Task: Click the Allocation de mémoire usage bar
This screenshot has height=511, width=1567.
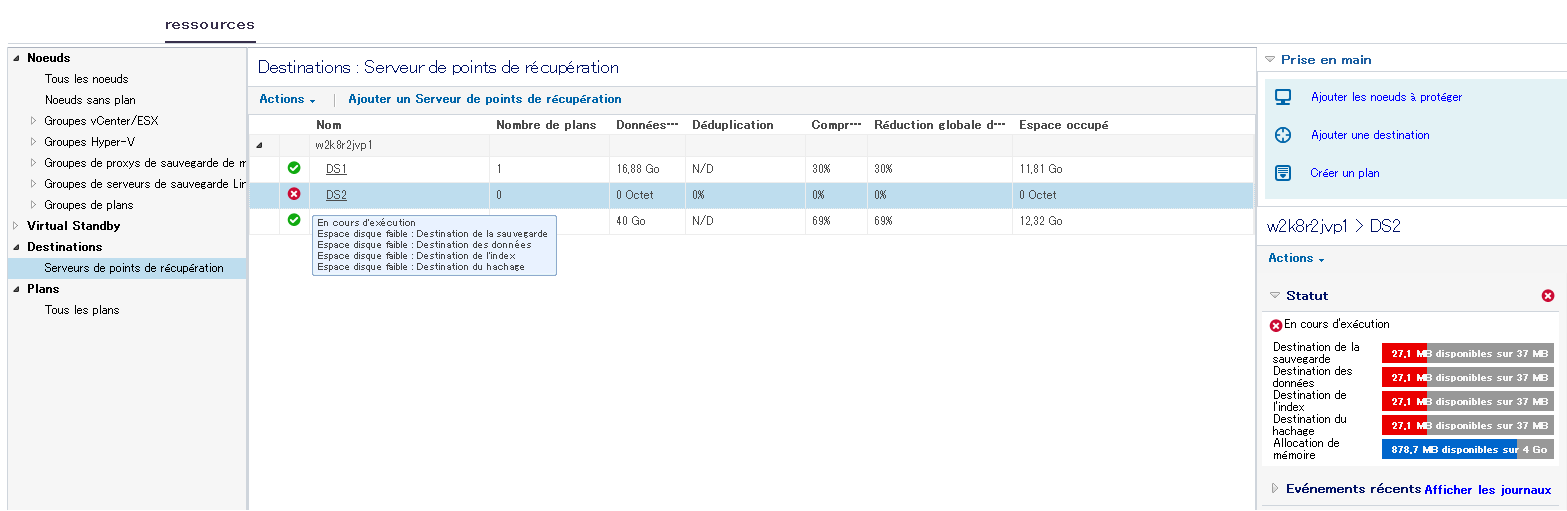Action: 1467,449
